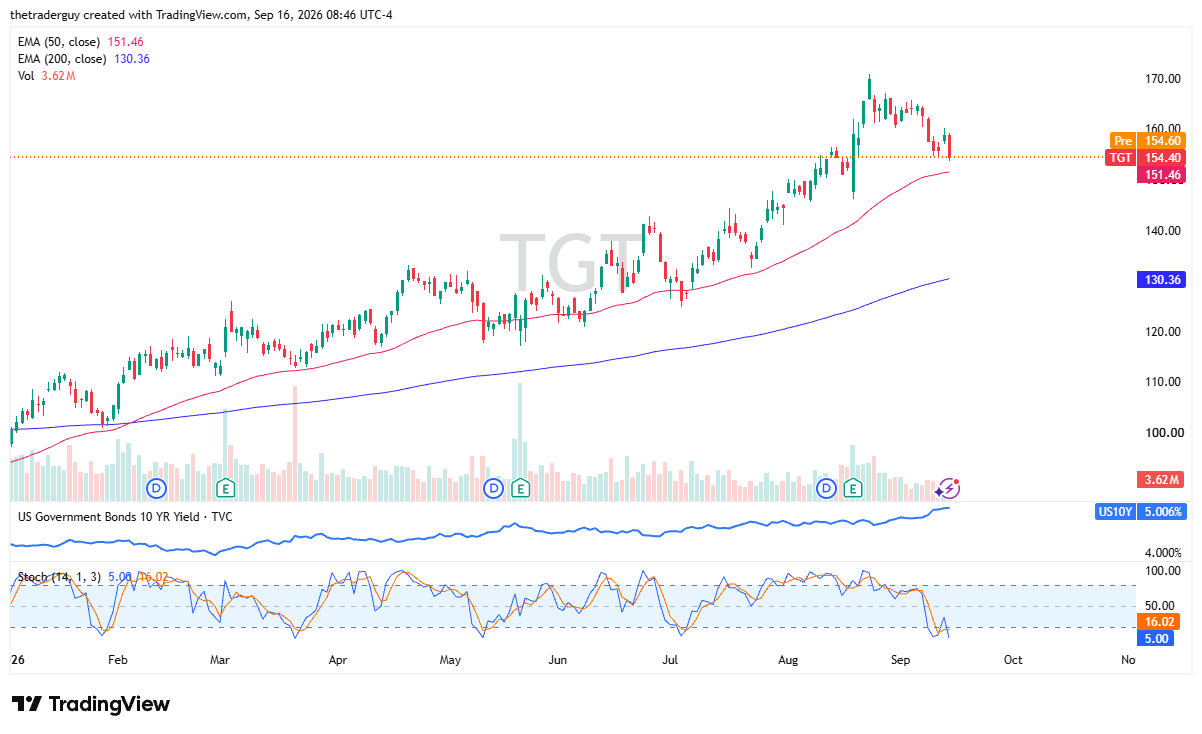1202x734 pixels.
Task: Select the EMA (50, close) legend label
Action: [x=60, y=42]
